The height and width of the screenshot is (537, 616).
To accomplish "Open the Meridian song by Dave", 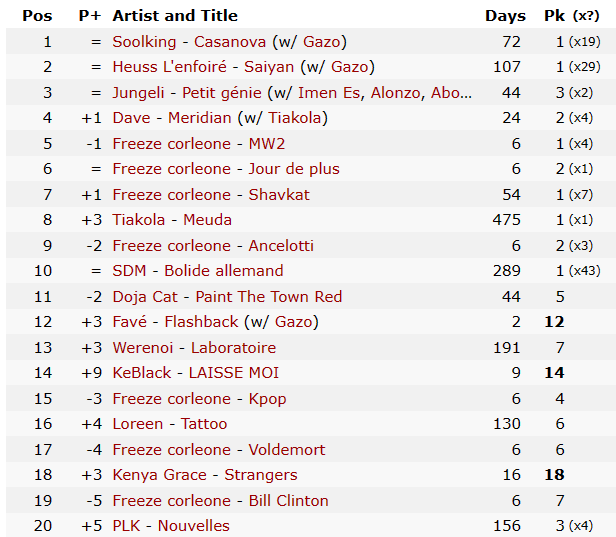I will (x=200, y=118).
